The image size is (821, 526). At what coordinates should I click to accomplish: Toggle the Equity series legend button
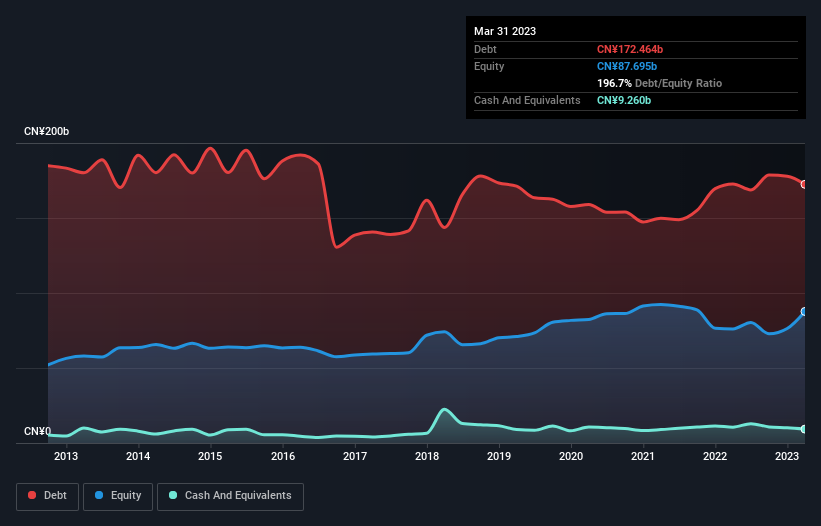pyautogui.click(x=118, y=496)
